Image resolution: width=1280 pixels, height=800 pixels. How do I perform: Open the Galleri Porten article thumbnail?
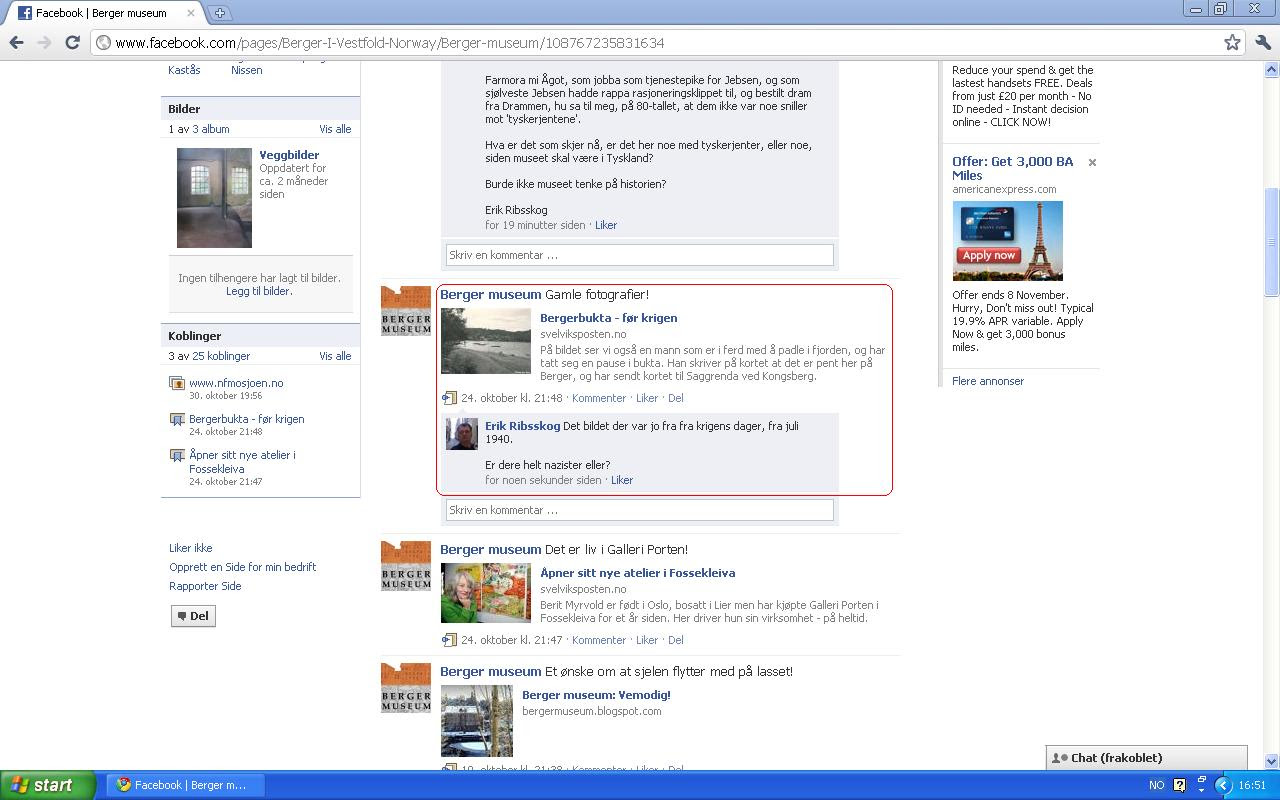coord(486,593)
